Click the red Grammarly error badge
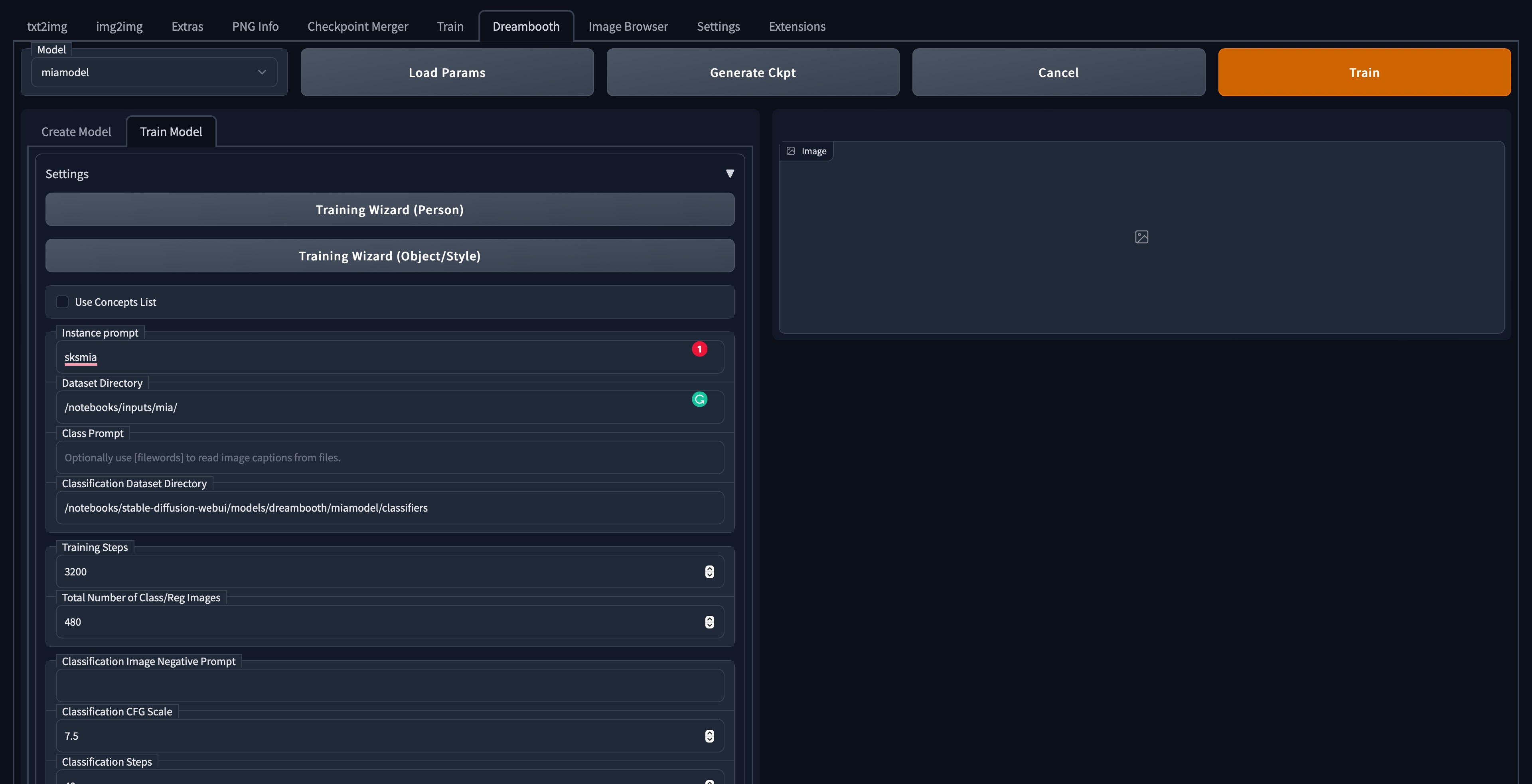1532x784 pixels. click(x=699, y=349)
